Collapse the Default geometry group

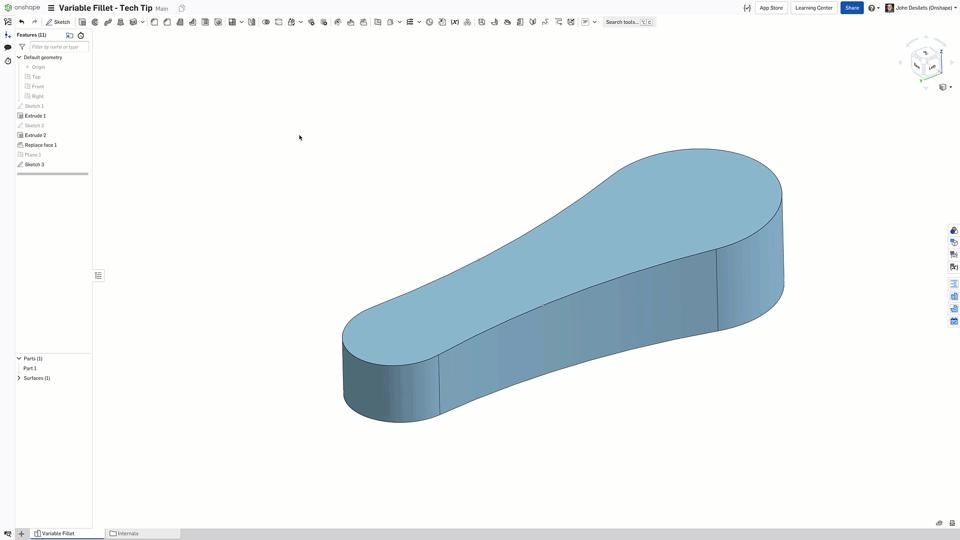pyautogui.click(x=19, y=57)
